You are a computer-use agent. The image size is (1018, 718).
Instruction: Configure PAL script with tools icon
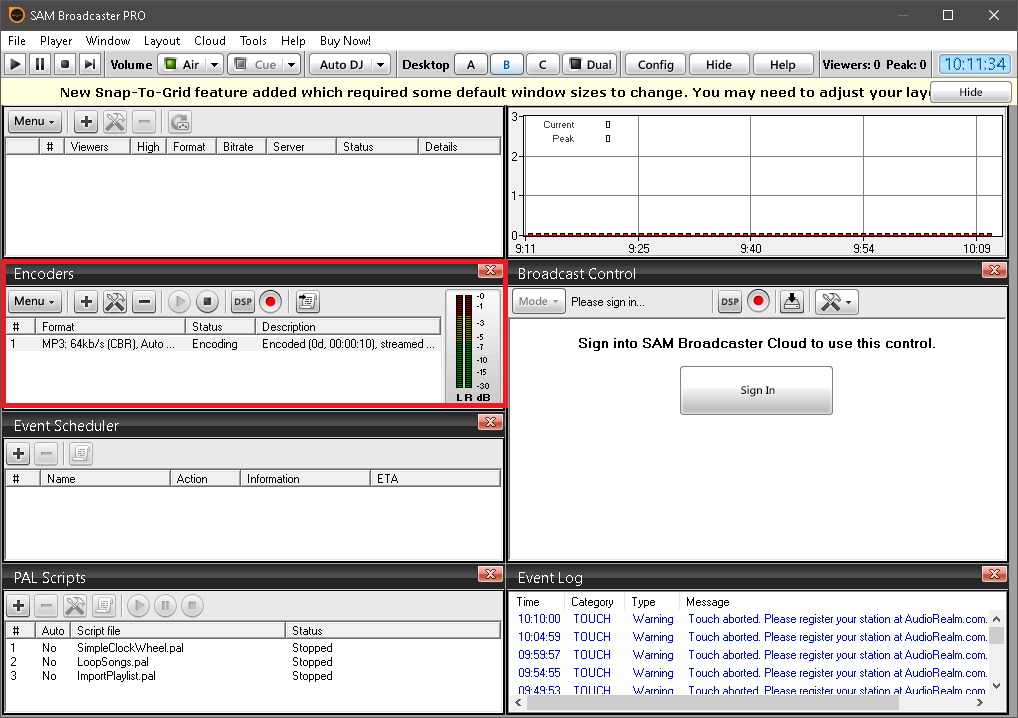tap(75, 606)
